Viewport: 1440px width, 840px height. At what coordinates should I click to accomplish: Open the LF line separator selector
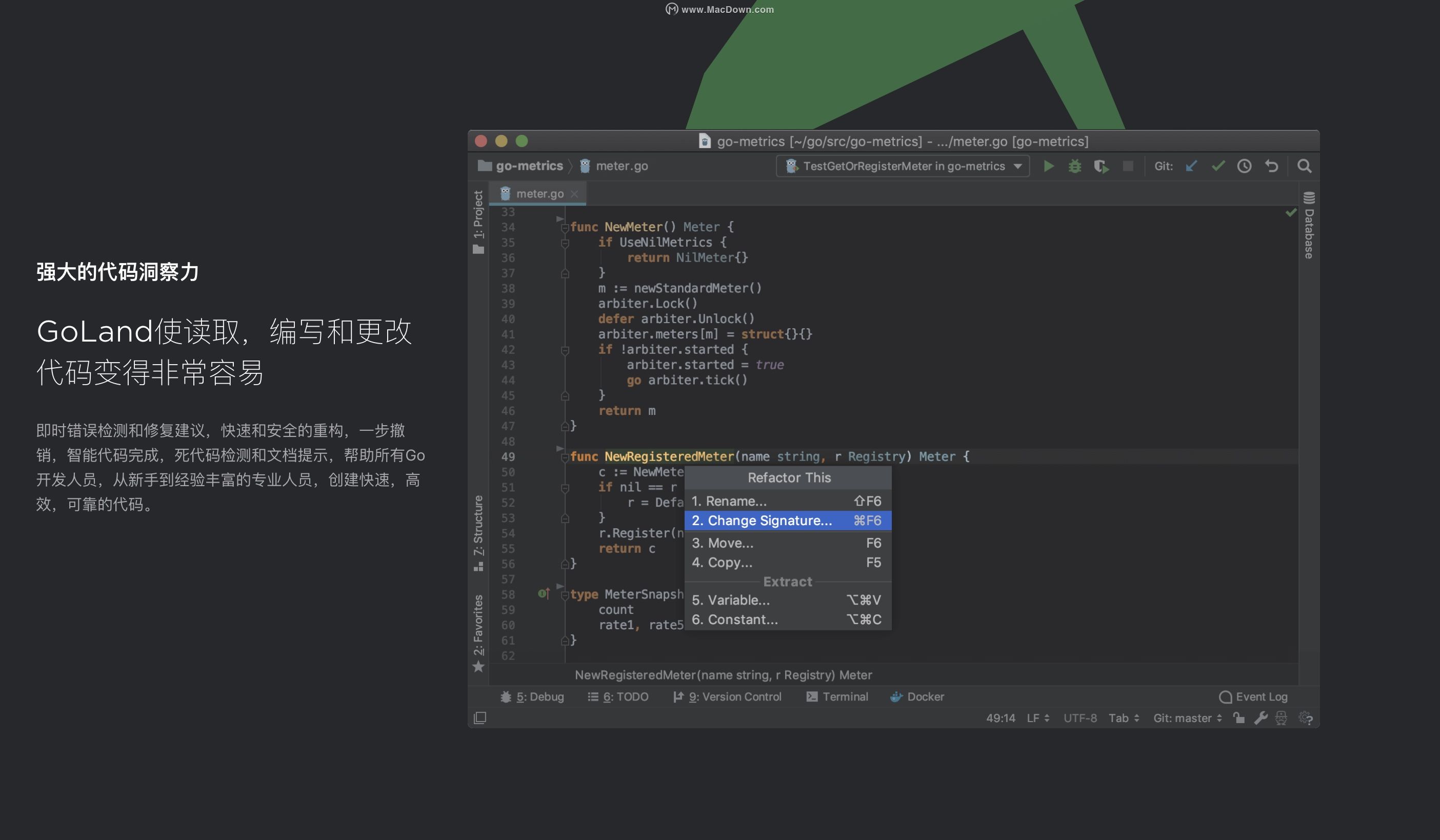click(x=1038, y=718)
